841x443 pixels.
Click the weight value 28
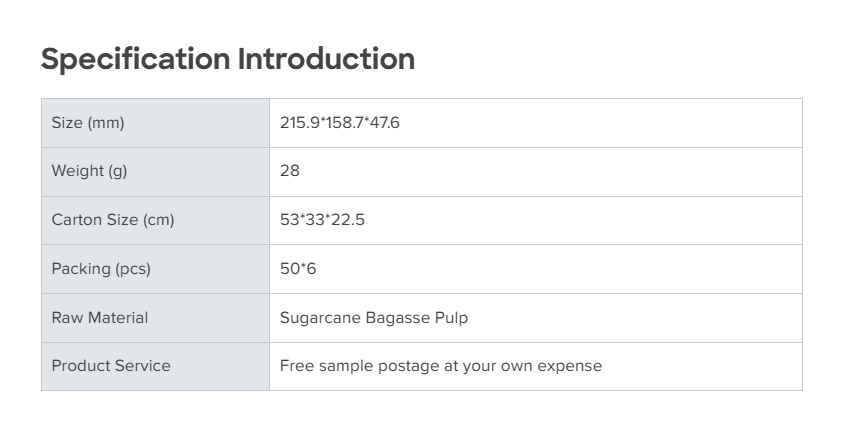[x=290, y=171]
